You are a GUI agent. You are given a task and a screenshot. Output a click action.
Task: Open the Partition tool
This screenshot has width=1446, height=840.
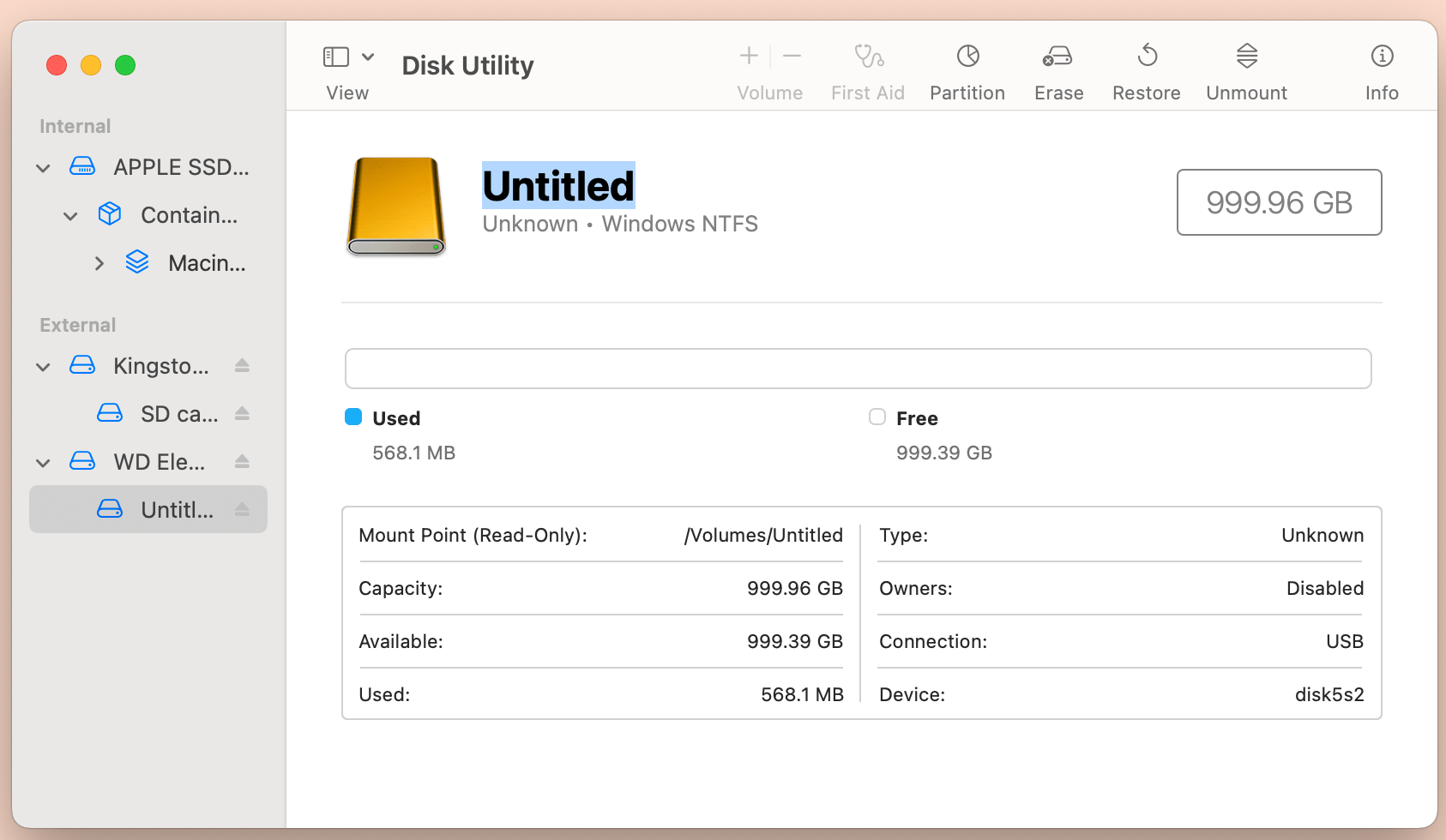tap(967, 69)
